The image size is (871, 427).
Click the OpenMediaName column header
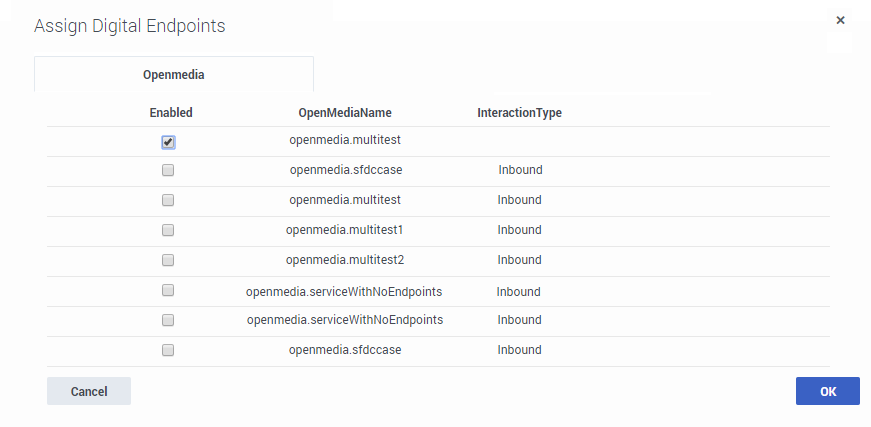click(x=345, y=113)
